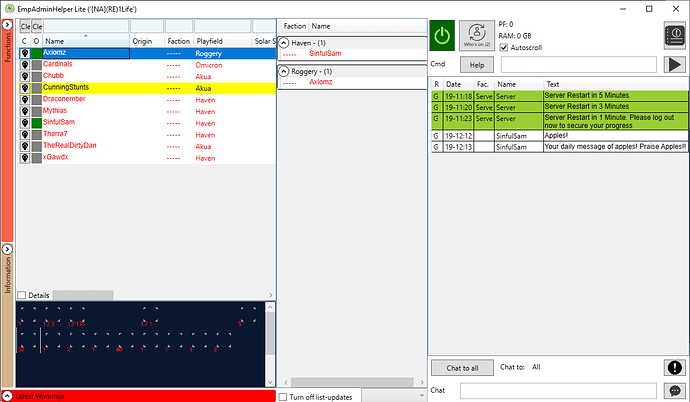Click the Chat message input field

tap(558, 391)
